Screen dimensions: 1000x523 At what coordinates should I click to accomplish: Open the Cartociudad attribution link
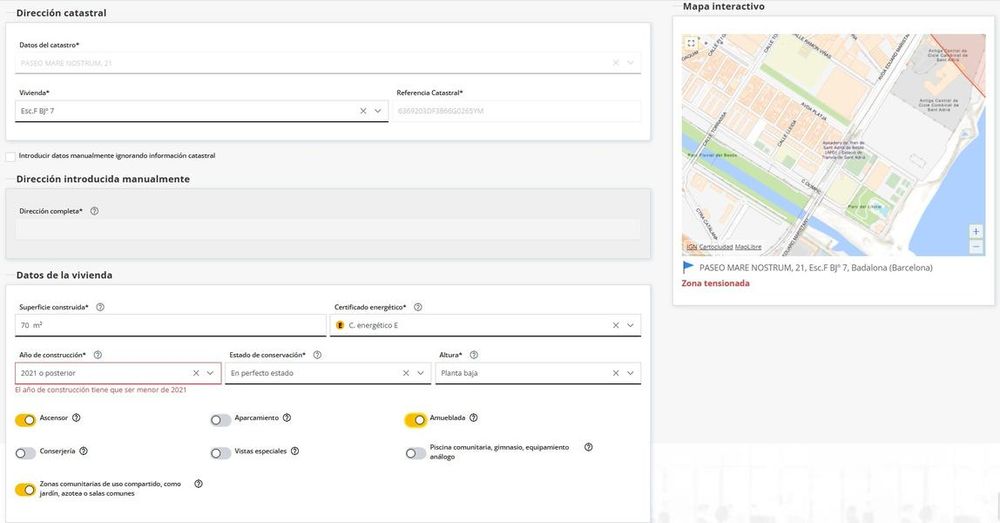[715, 247]
